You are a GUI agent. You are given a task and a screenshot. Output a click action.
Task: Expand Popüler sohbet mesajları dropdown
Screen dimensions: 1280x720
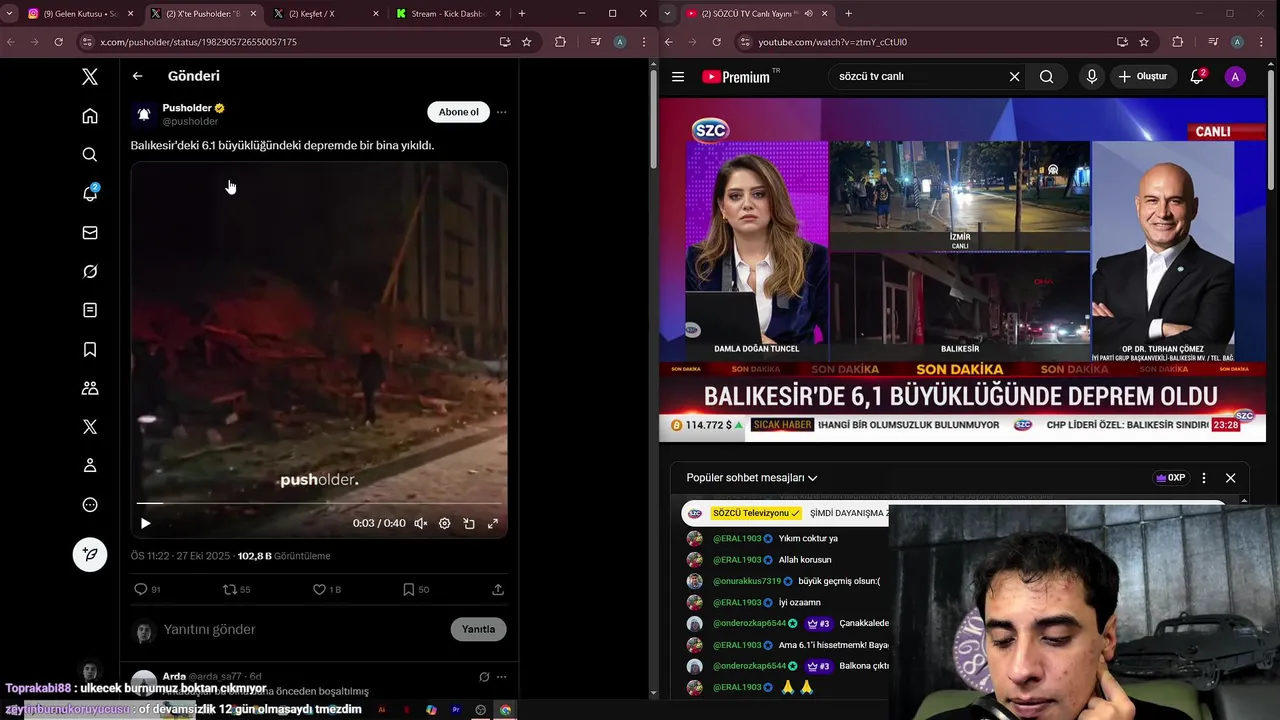pyautogui.click(x=752, y=478)
